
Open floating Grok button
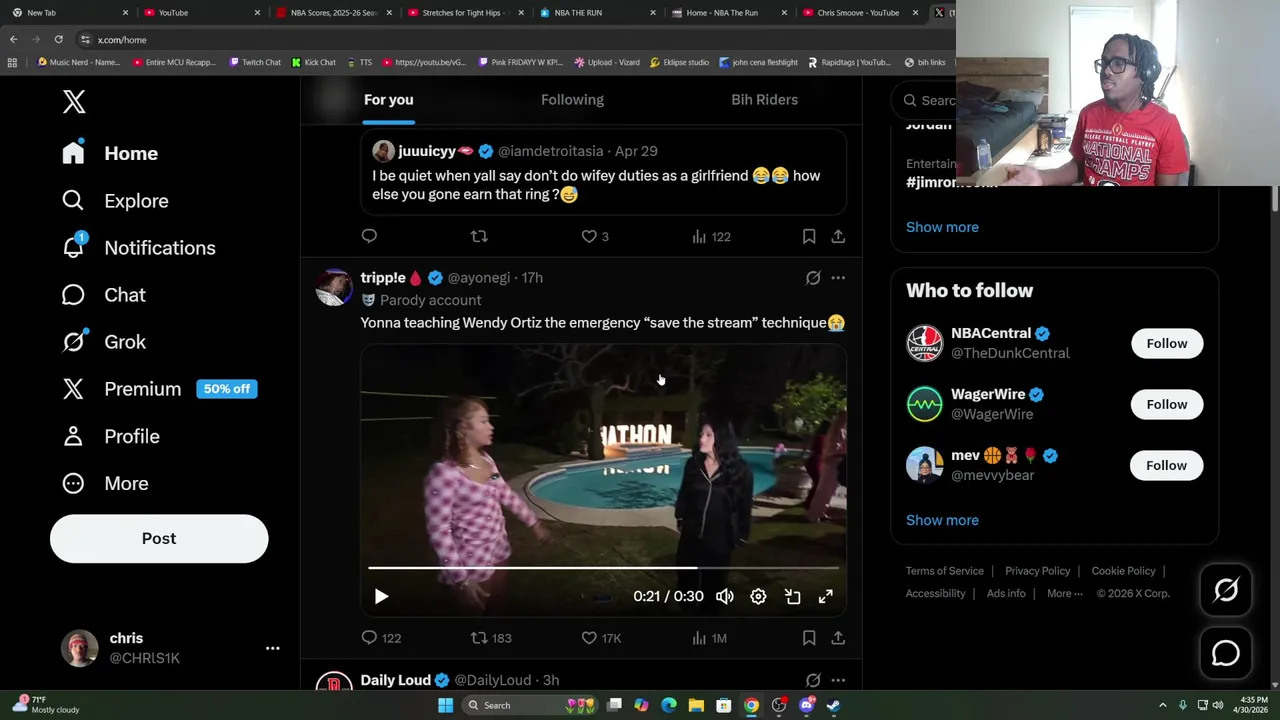pos(1226,590)
